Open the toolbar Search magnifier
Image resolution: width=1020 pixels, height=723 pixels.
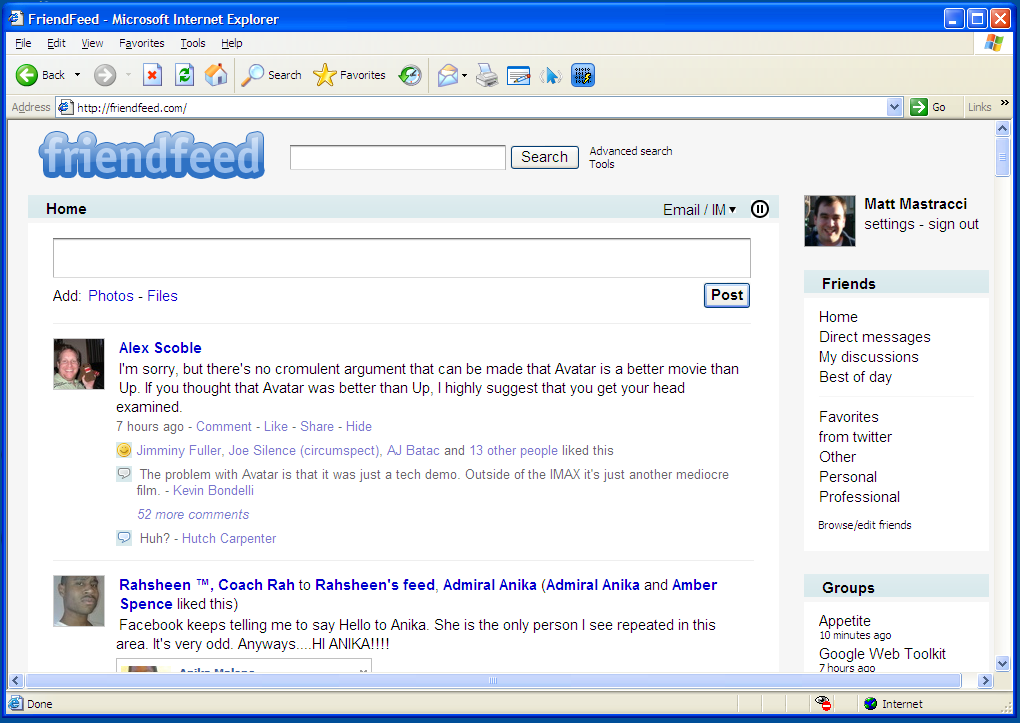click(252, 75)
